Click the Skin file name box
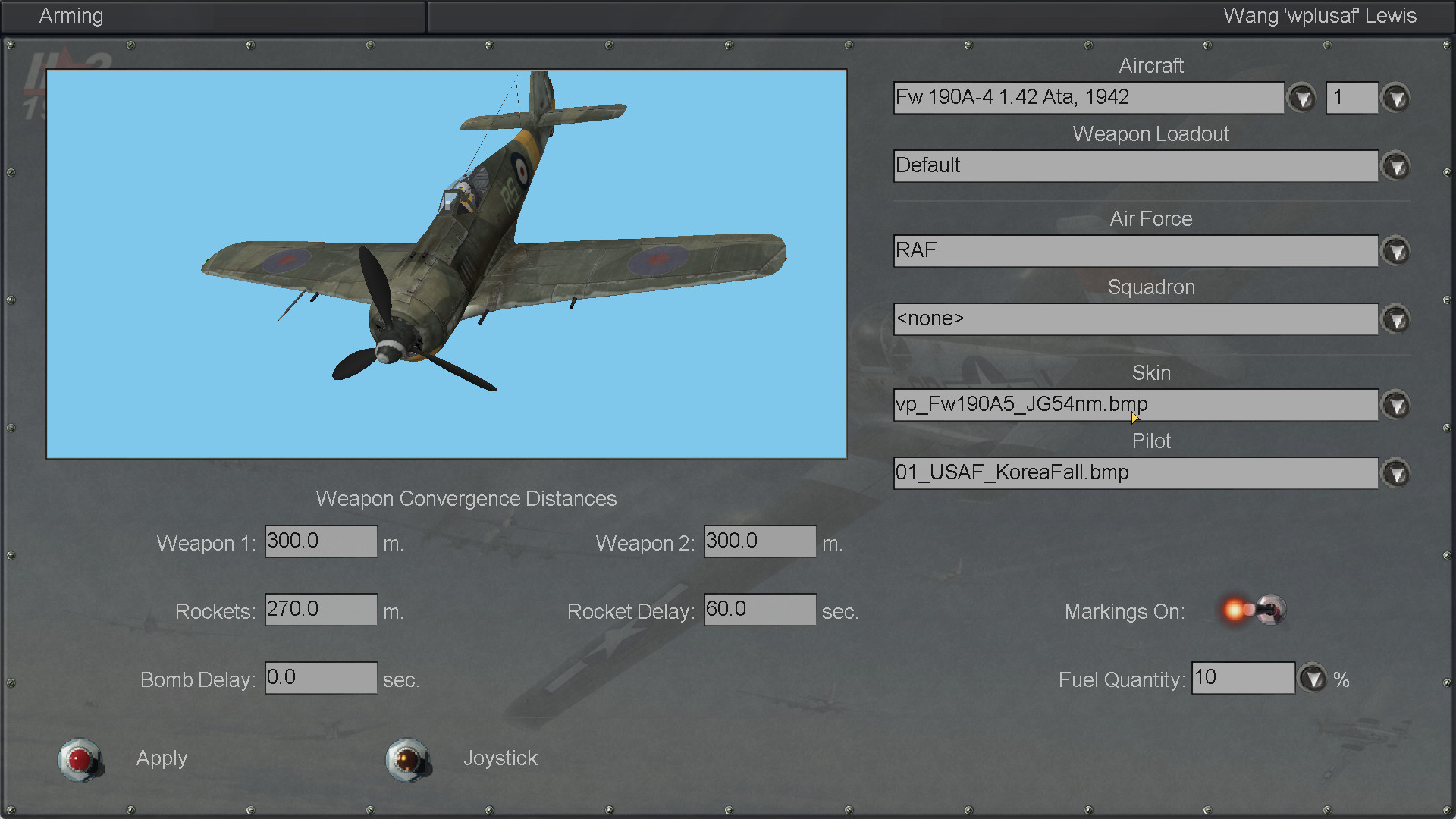 pyautogui.click(x=1135, y=405)
